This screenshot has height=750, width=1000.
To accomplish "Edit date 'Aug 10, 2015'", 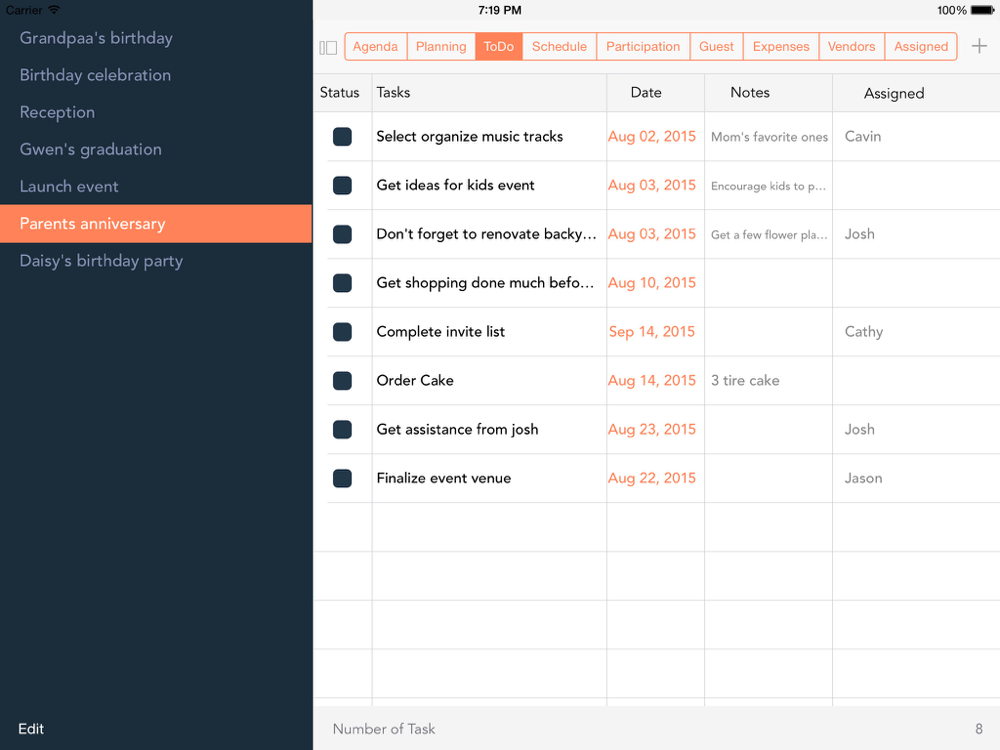I will (x=652, y=283).
